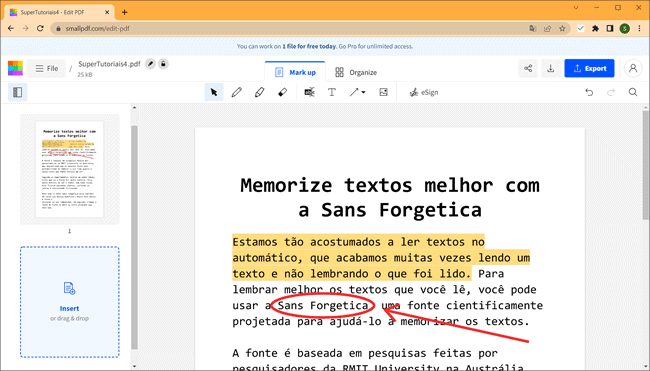This screenshot has height=371, width=650.
Task: Select the insert image tool
Action: pos(383,92)
